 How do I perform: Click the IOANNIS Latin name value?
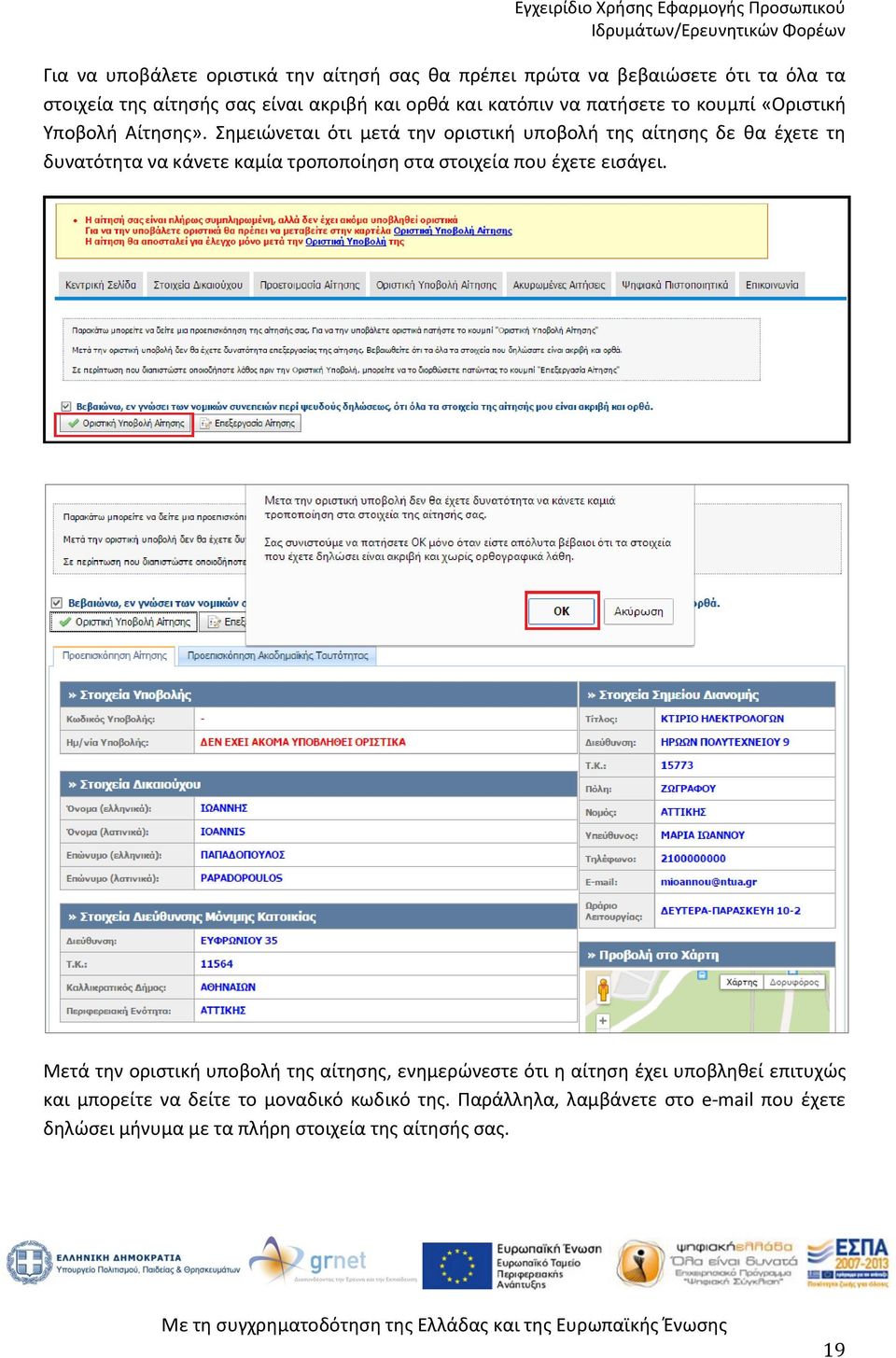point(222,832)
